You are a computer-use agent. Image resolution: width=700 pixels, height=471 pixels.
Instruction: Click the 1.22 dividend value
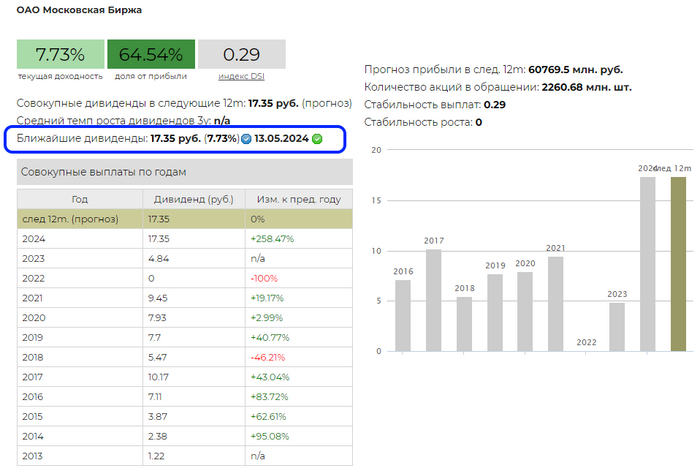[156, 456]
